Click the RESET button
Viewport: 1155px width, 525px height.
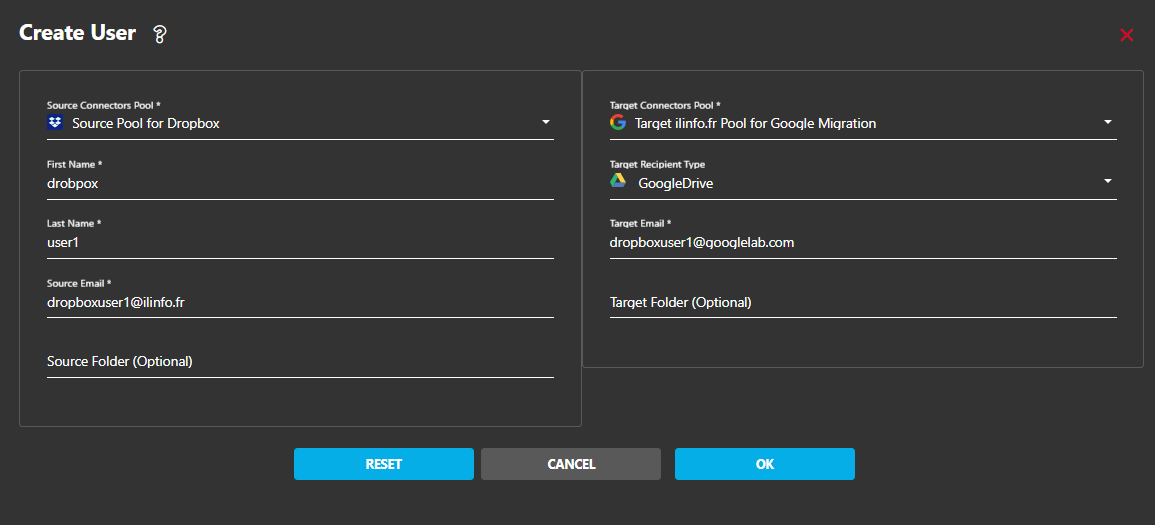384,464
